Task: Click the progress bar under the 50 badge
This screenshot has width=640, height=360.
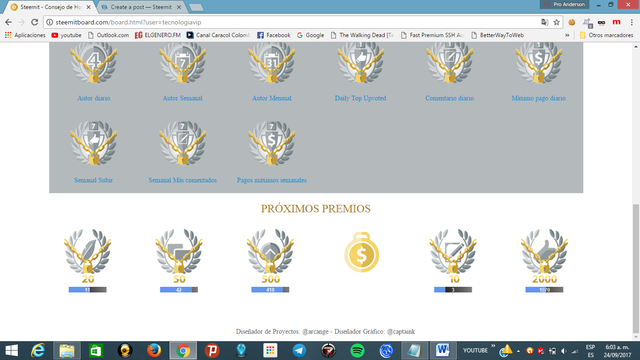Action: pyautogui.click(x=179, y=290)
